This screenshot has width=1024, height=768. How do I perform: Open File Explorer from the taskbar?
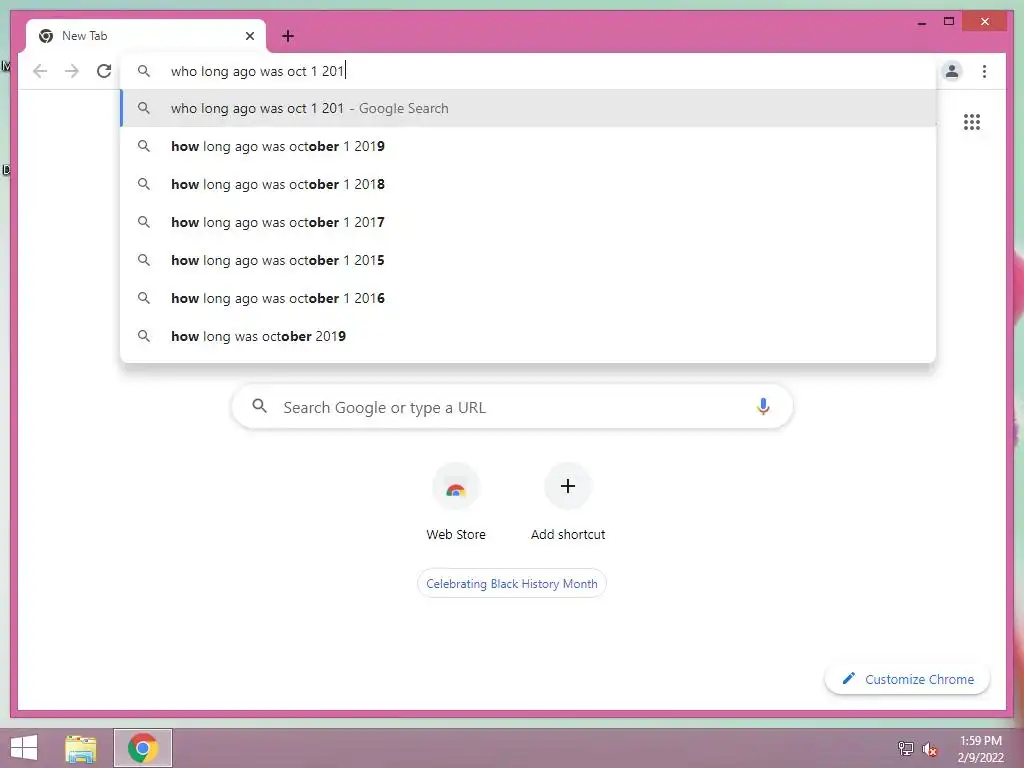[x=80, y=748]
